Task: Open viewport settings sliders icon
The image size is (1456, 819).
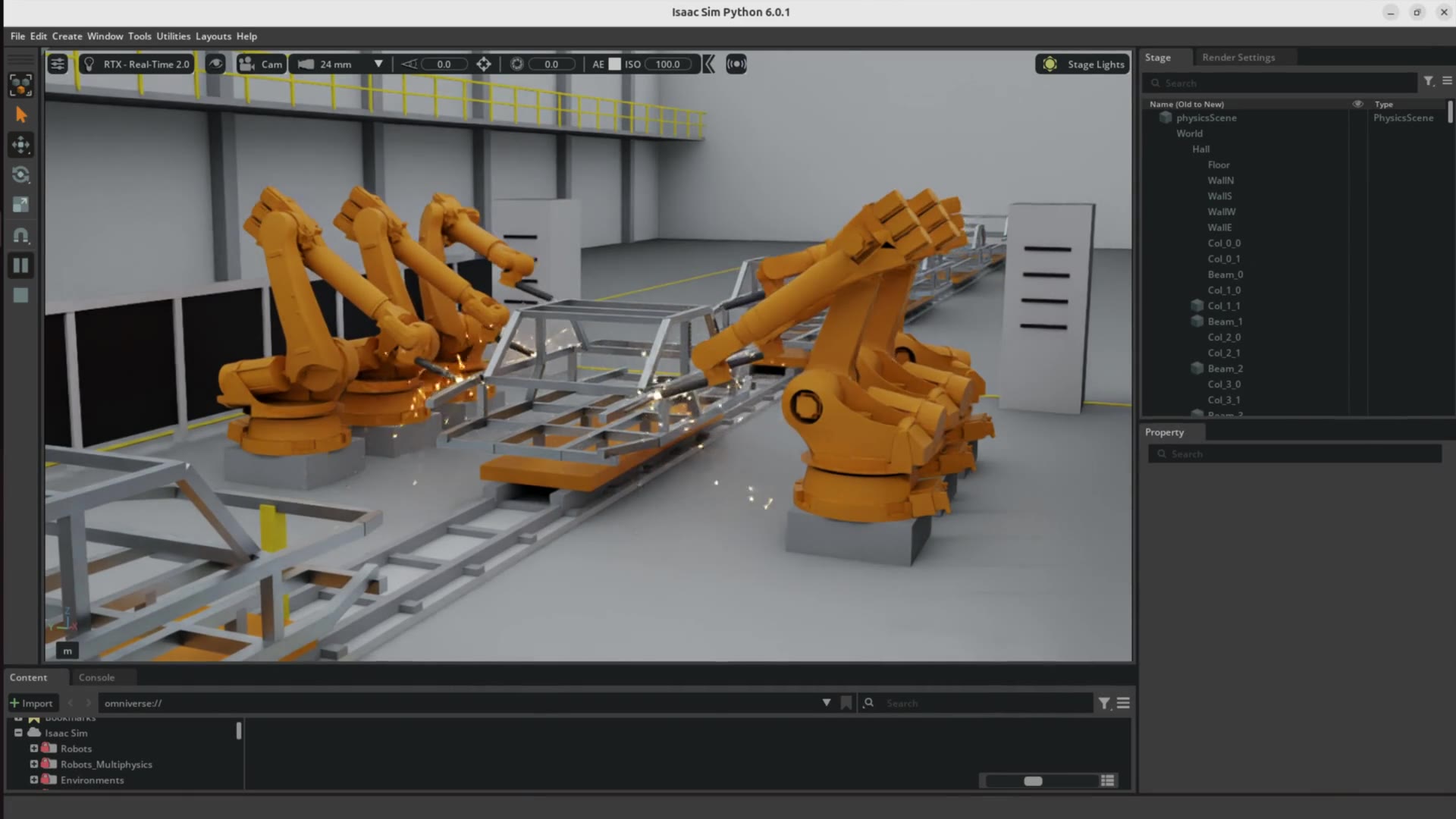Action: [x=58, y=64]
